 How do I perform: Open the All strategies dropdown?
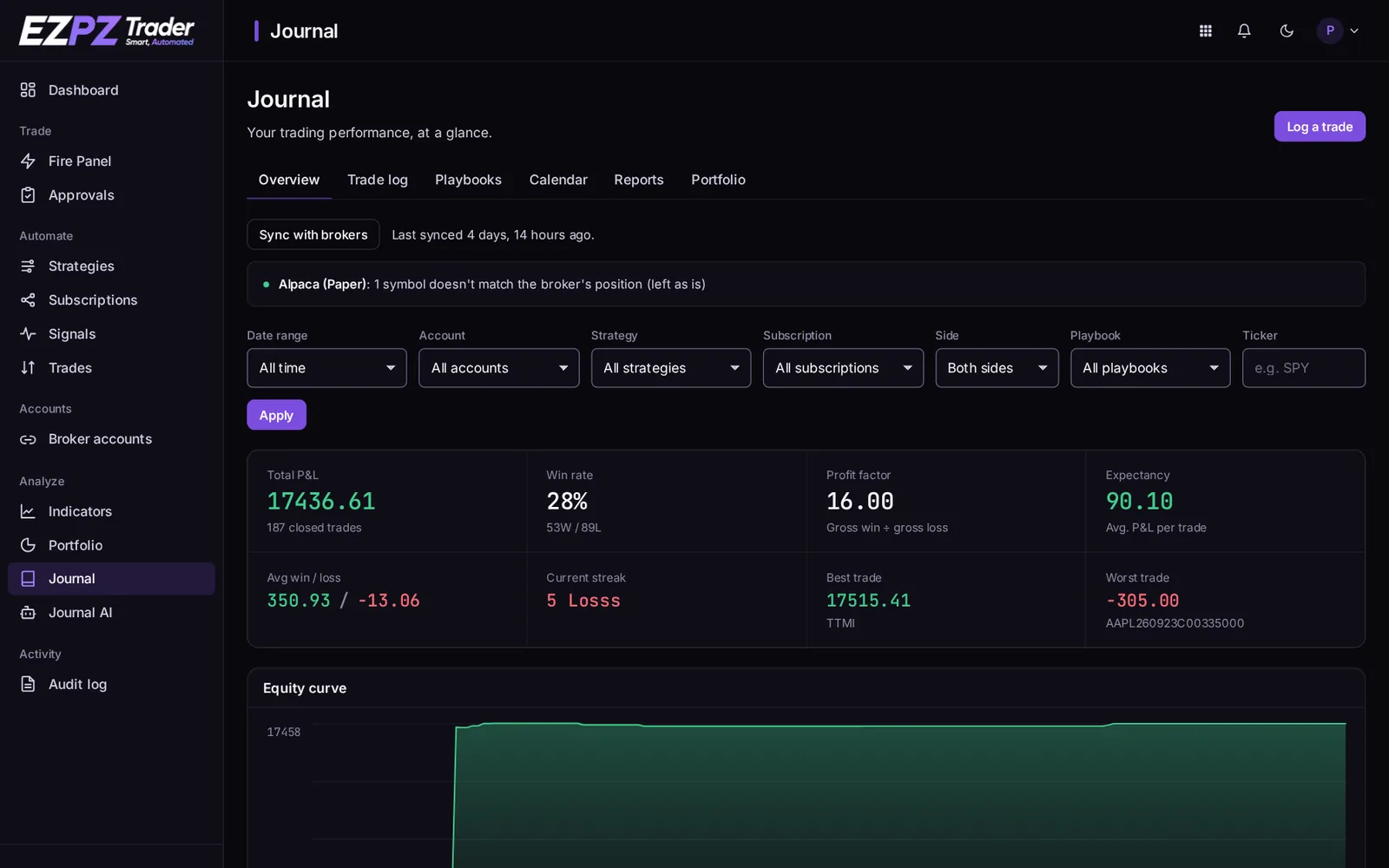click(671, 368)
